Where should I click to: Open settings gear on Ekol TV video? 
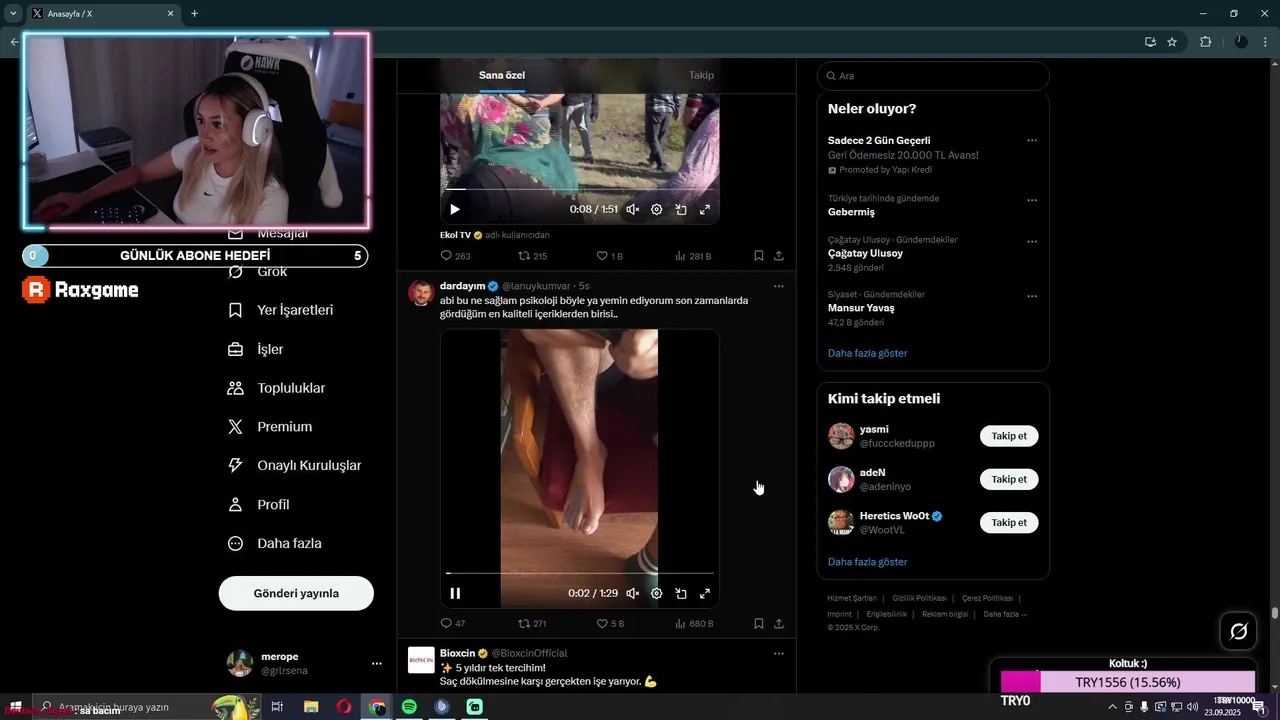657,209
